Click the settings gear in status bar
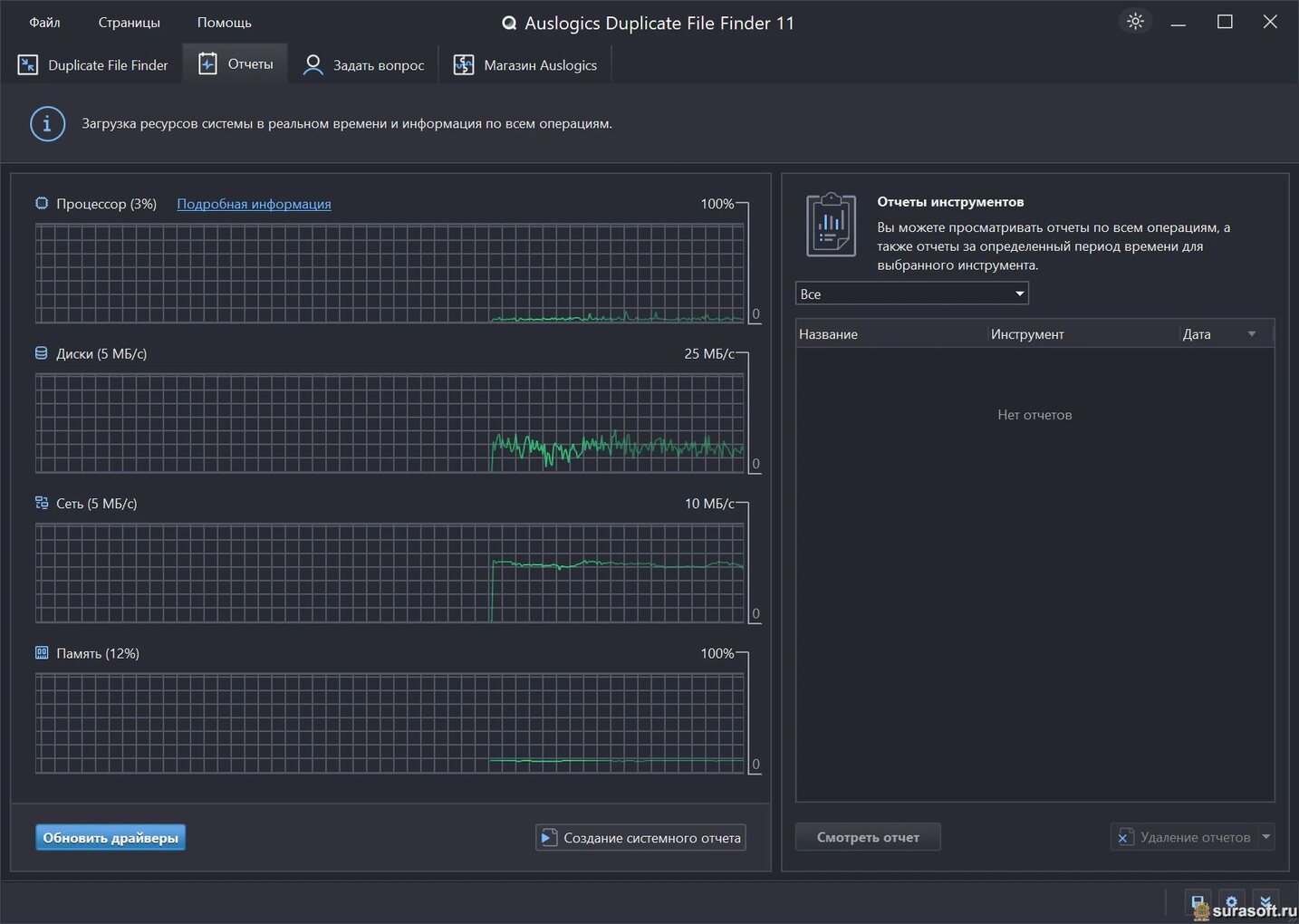Viewport: 1299px width, 924px height. click(1231, 901)
